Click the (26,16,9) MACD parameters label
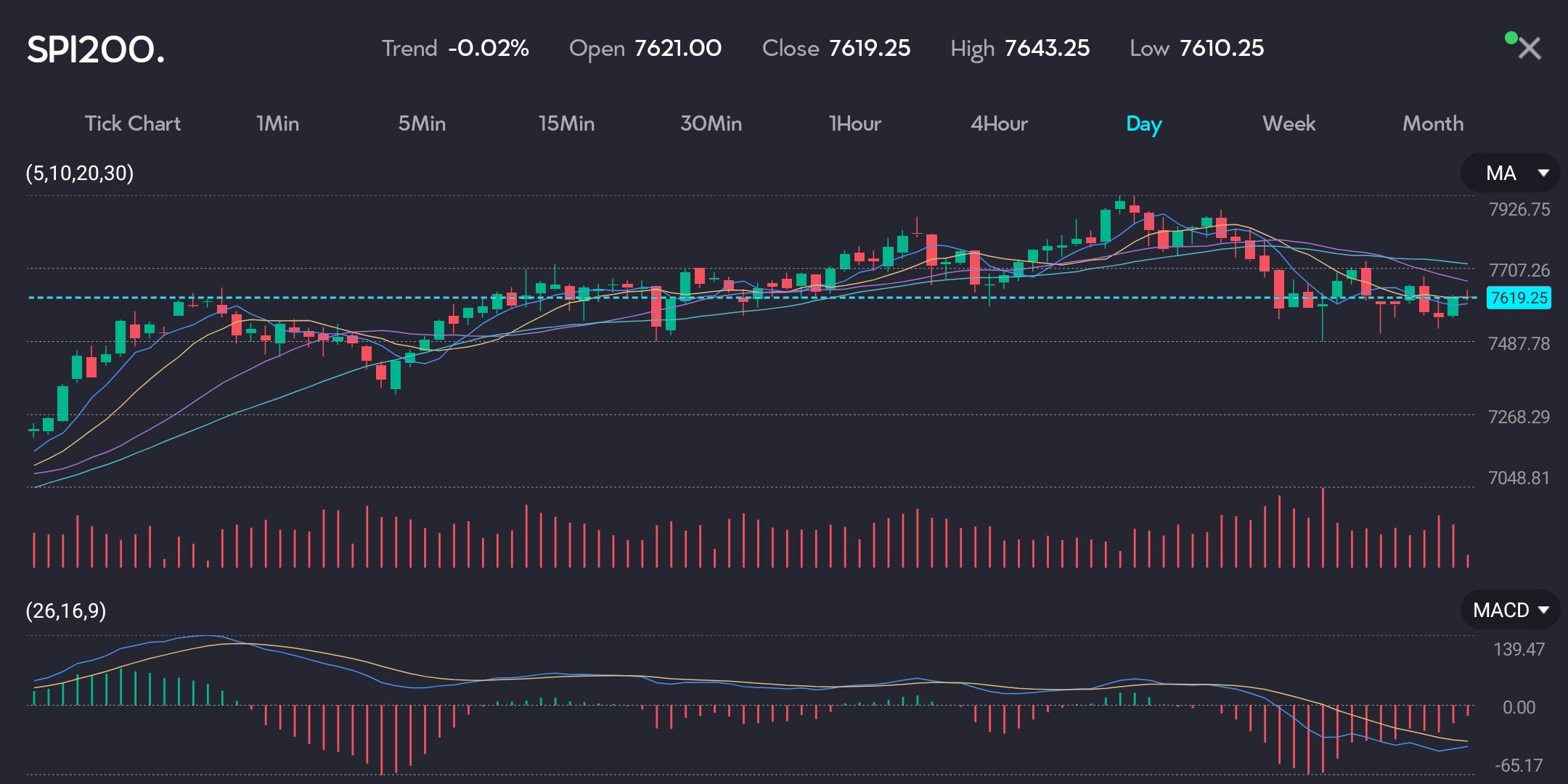The image size is (1568, 784). [66, 611]
